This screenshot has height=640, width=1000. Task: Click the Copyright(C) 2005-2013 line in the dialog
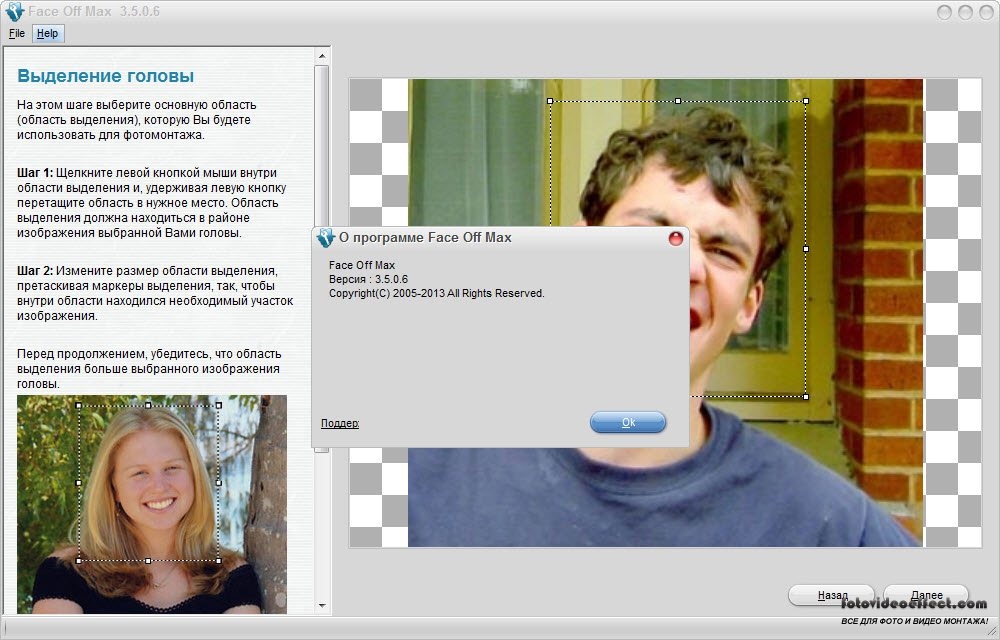(437, 293)
